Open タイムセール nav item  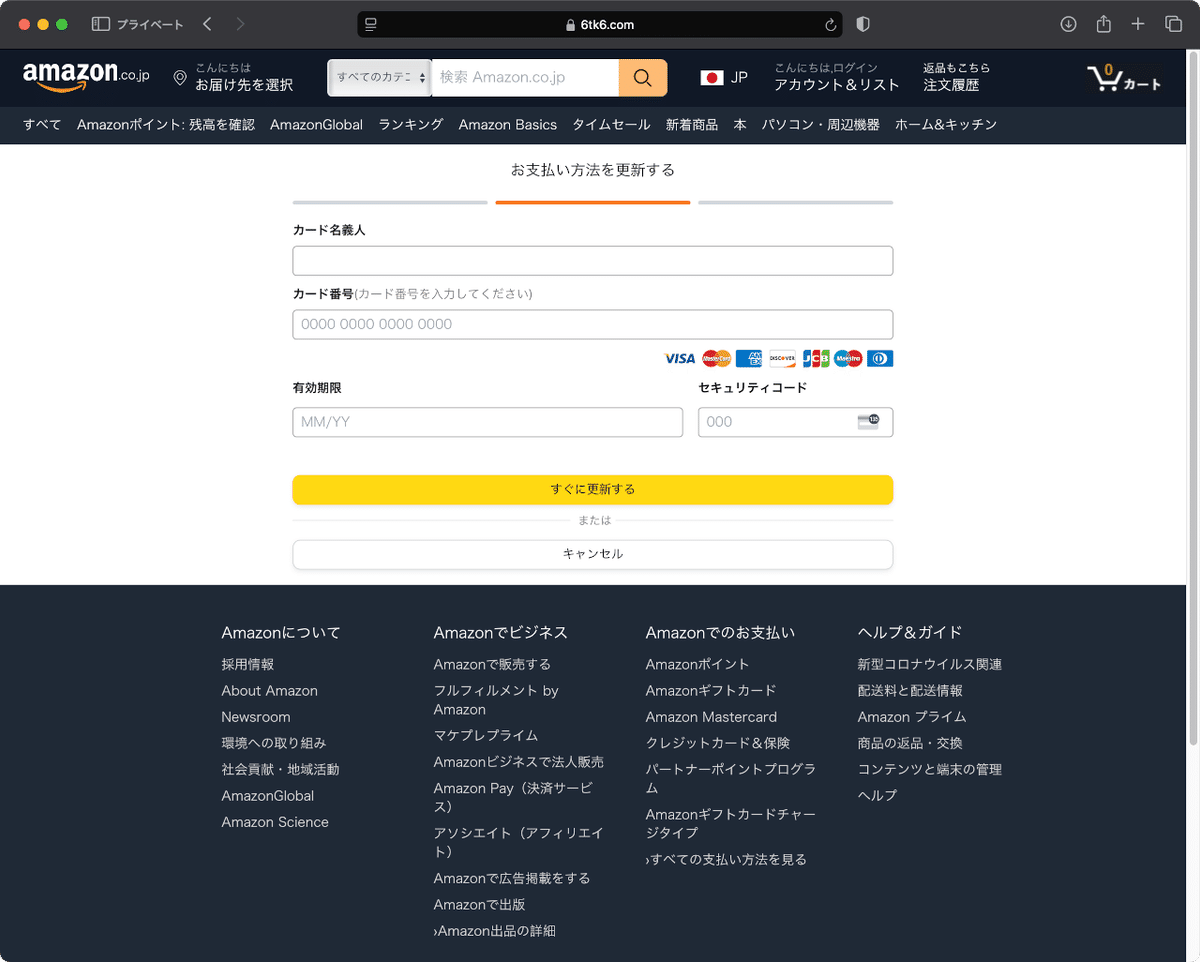point(611,125)
